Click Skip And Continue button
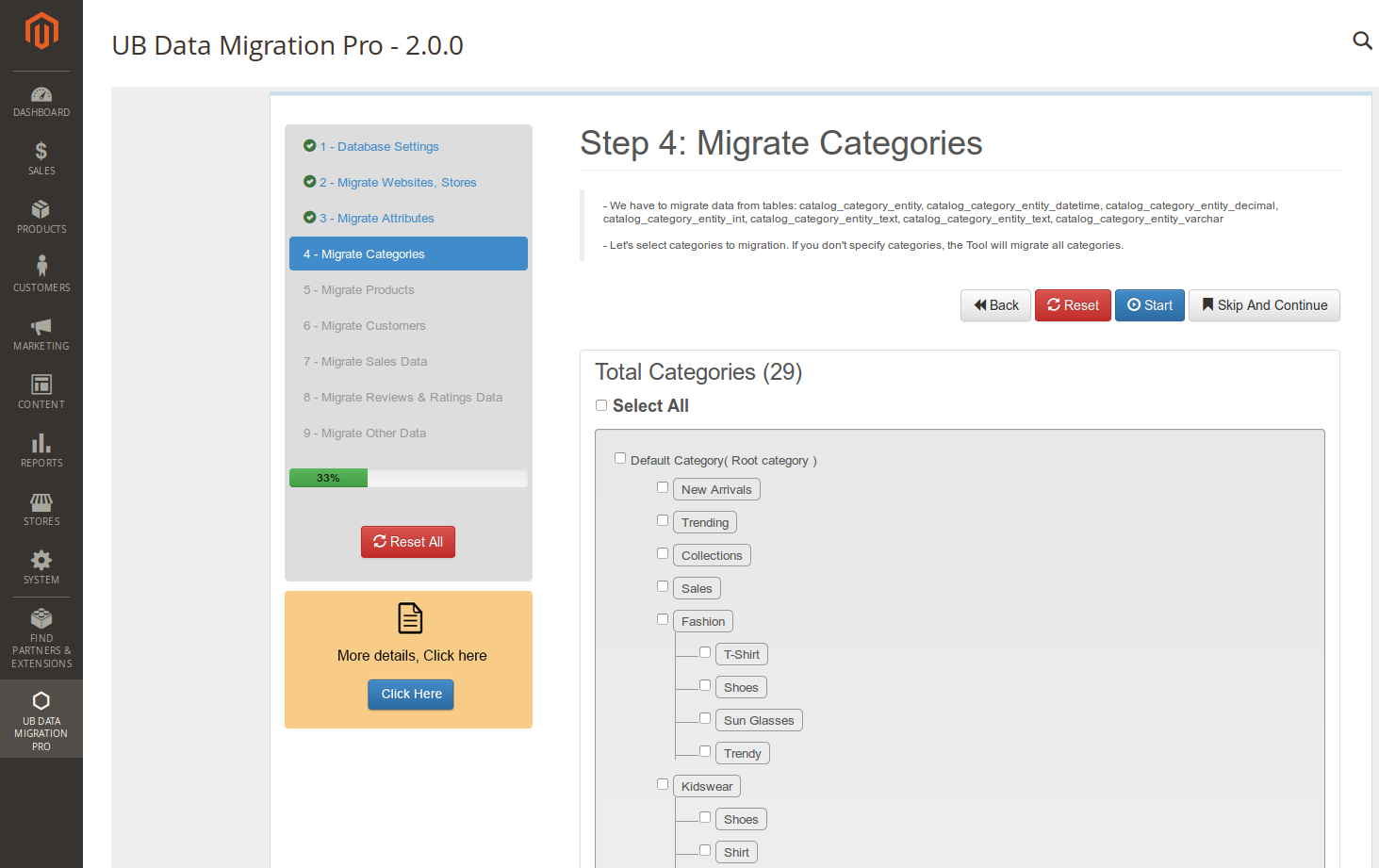 pos(1264,305)
